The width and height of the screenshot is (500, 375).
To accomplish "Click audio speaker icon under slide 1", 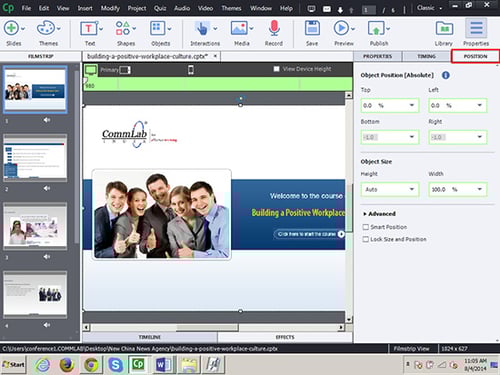I will point(47,120).
